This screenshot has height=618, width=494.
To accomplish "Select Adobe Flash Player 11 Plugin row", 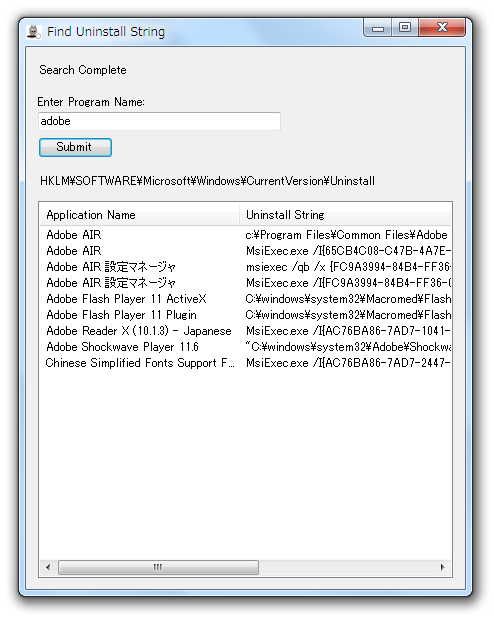I will [245, 315].
